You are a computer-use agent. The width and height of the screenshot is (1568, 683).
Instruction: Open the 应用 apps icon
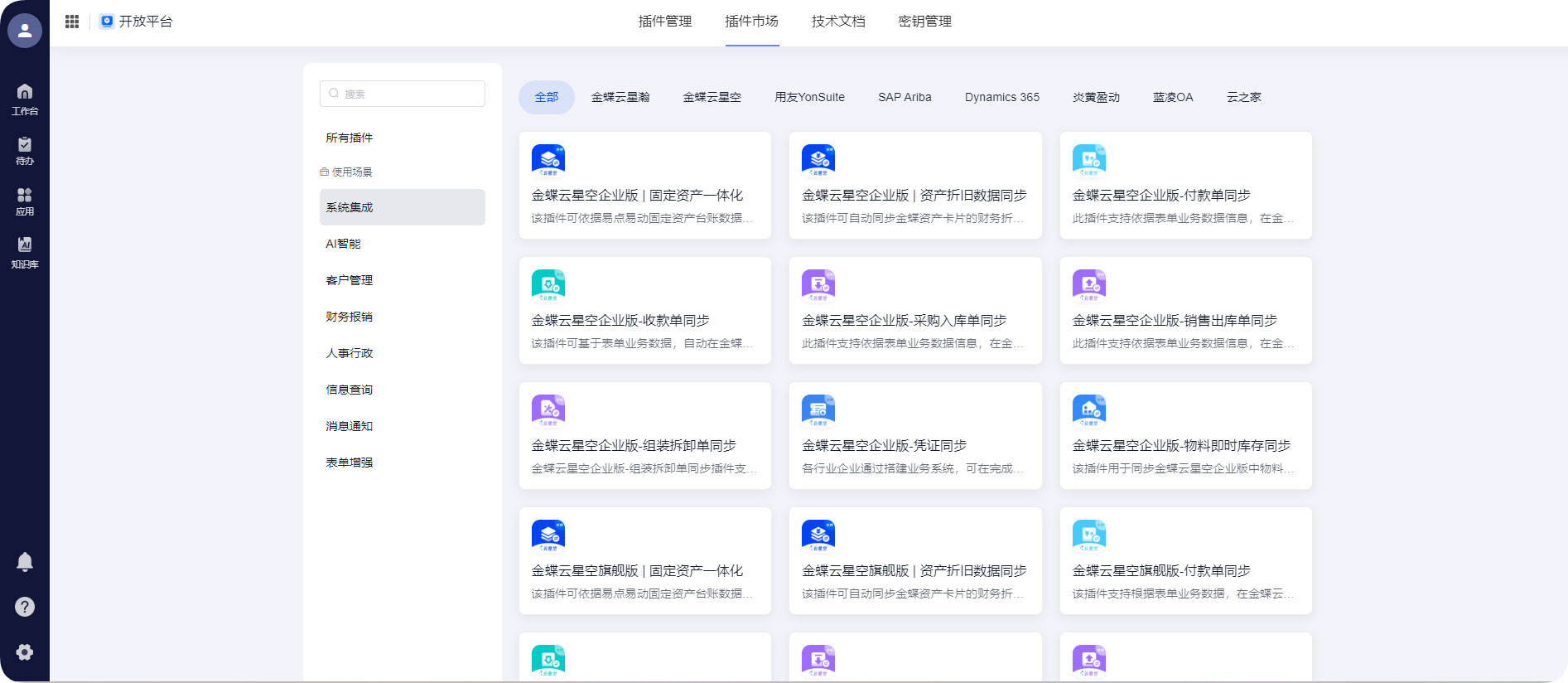tap(25, 201)
